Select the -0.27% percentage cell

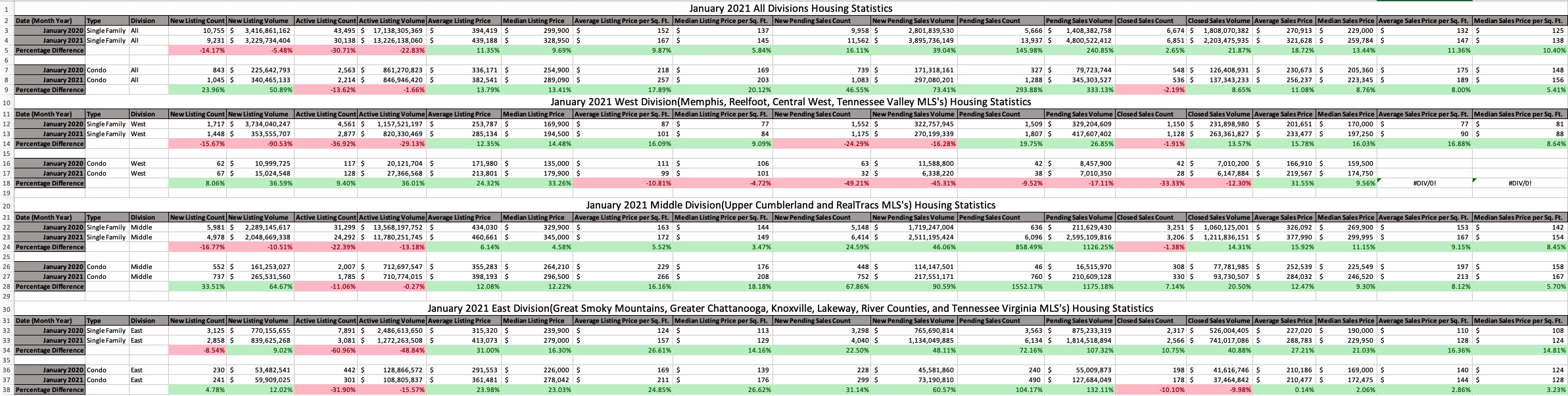(392, 287)
